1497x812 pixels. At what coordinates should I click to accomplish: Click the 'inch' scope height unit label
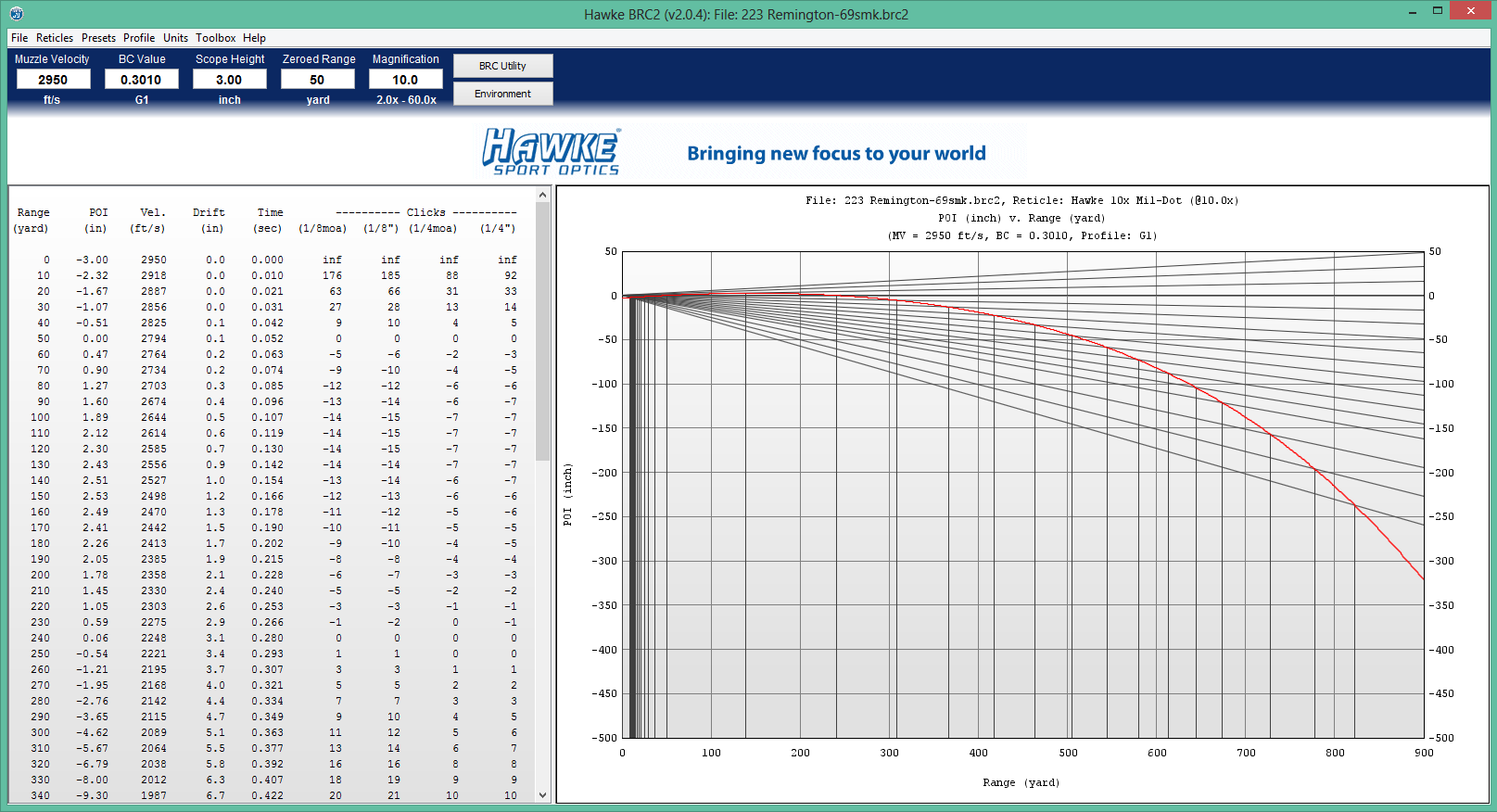click(230, 100)
